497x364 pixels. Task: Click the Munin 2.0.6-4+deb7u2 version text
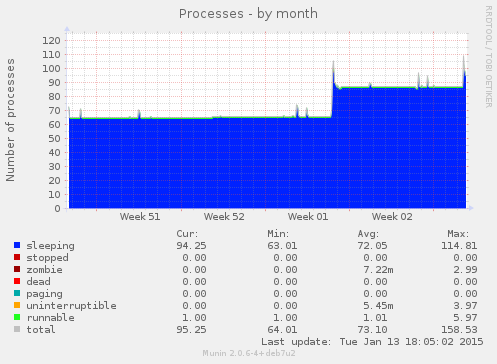point(249,353)
